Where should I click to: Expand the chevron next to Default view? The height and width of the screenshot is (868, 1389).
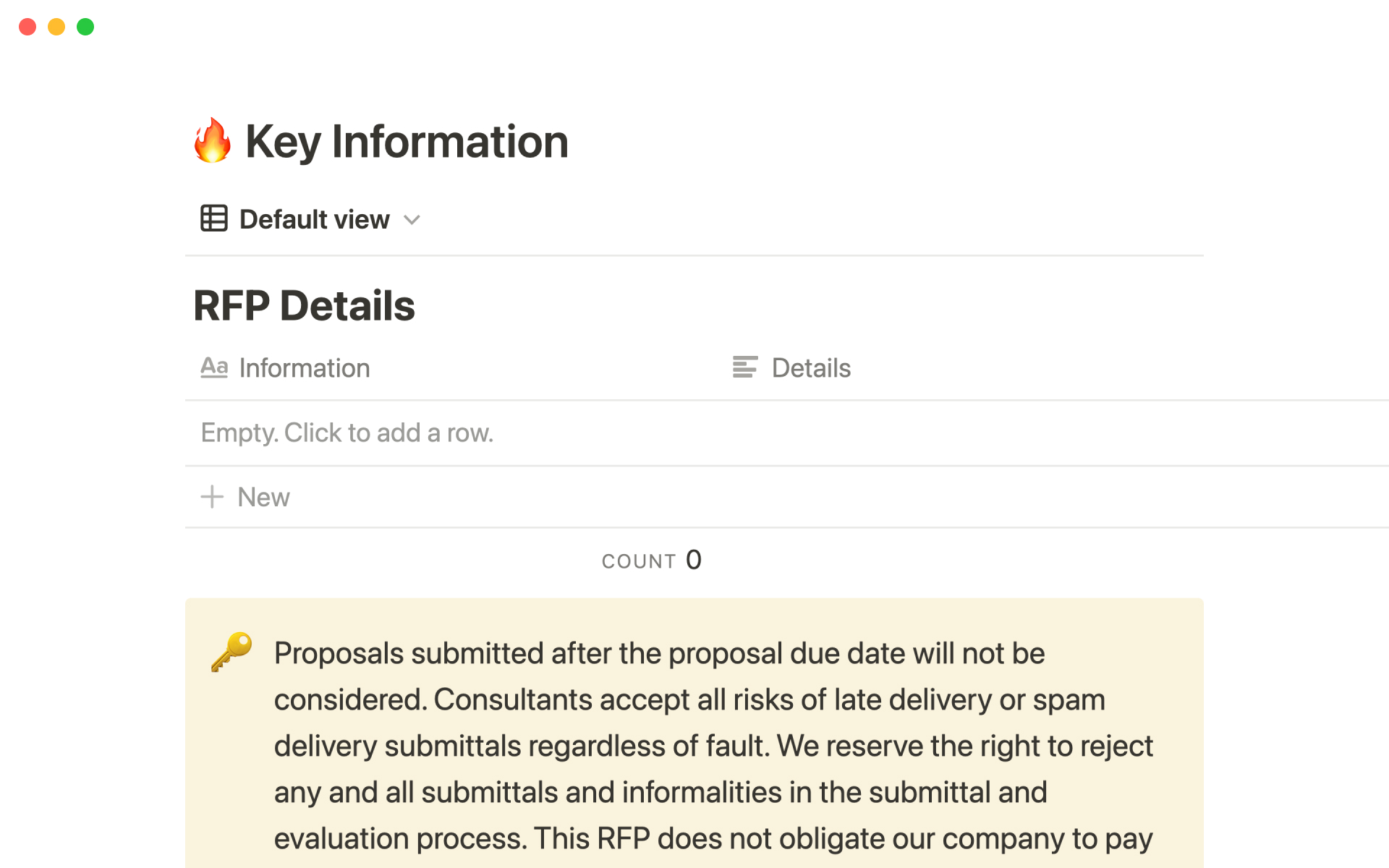[412, 220]
